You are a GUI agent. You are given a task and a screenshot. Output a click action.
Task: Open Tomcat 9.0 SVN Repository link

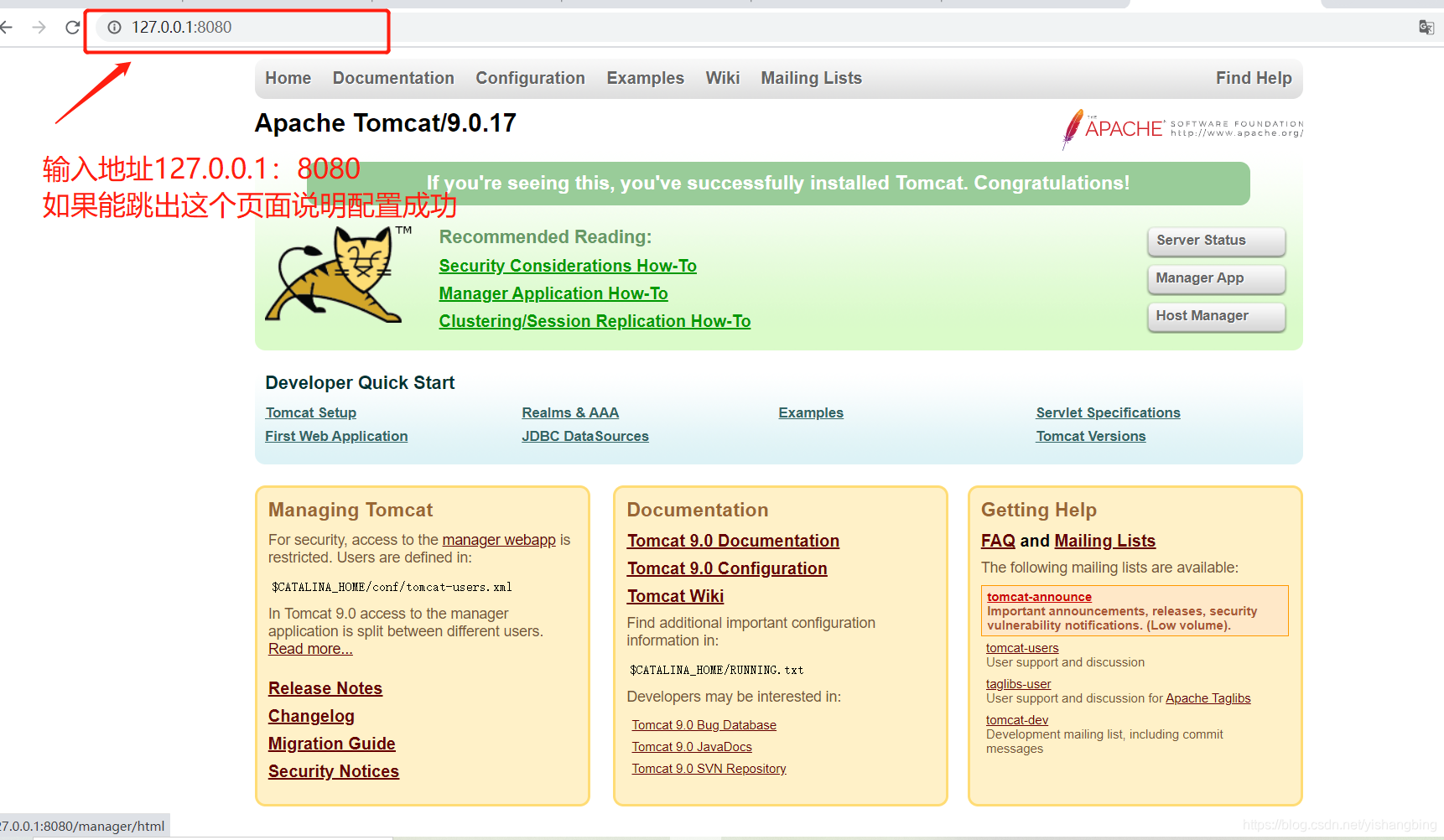pos(709,769)
